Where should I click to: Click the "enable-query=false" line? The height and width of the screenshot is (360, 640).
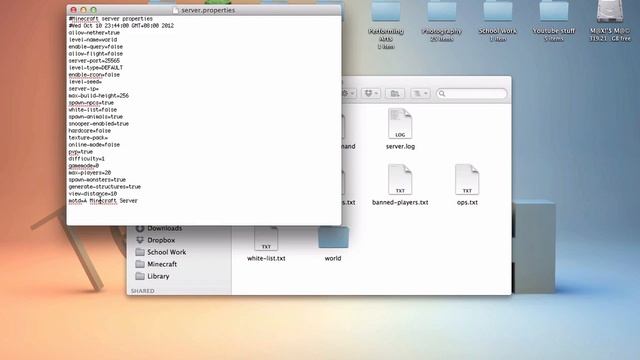(x=96, y=47)
